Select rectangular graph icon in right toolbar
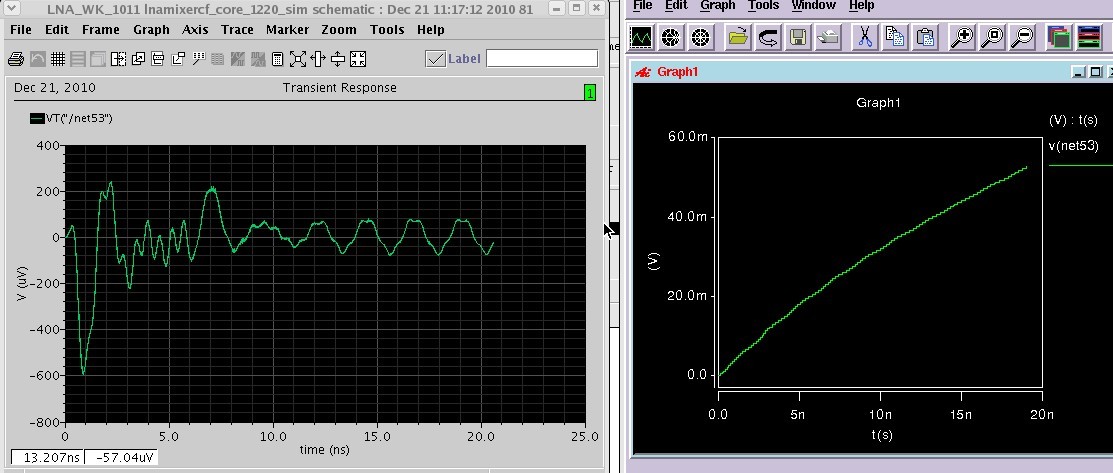1113x473 pixels. [642, 37]
